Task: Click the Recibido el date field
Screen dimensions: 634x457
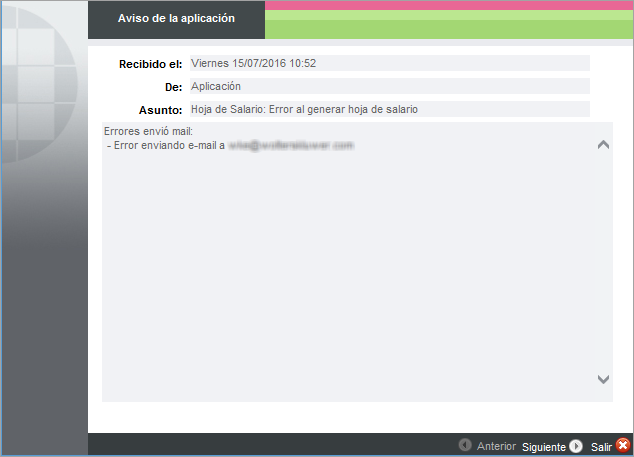Action: point(390,63)
